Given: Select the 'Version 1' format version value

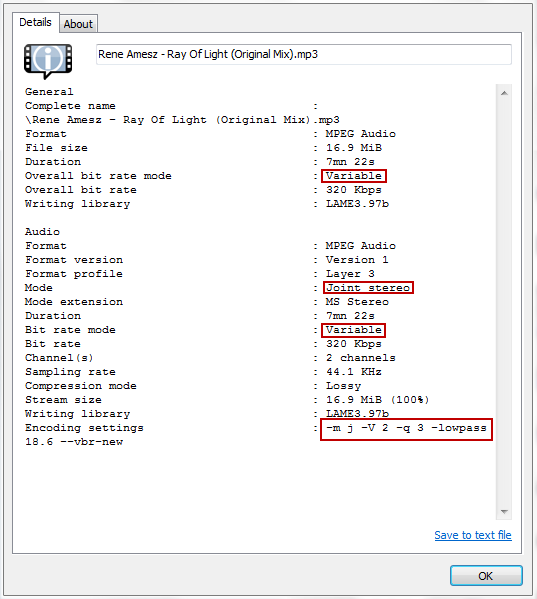Looking at the screenshot, I should [x=357, y=260].
